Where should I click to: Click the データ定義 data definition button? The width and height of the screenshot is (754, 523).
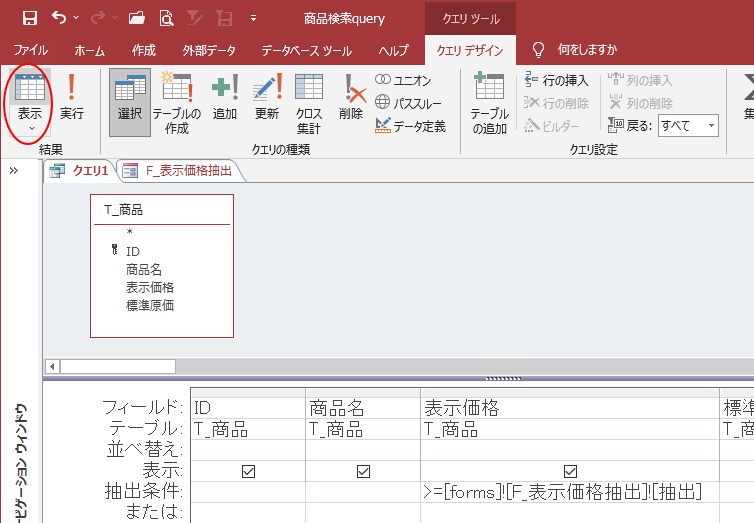[x=410, y=126]
